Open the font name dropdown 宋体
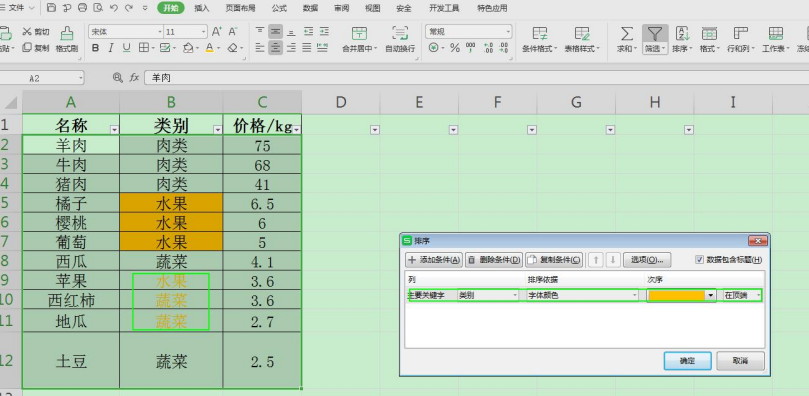Screen dimensions: 809x396 159,32
